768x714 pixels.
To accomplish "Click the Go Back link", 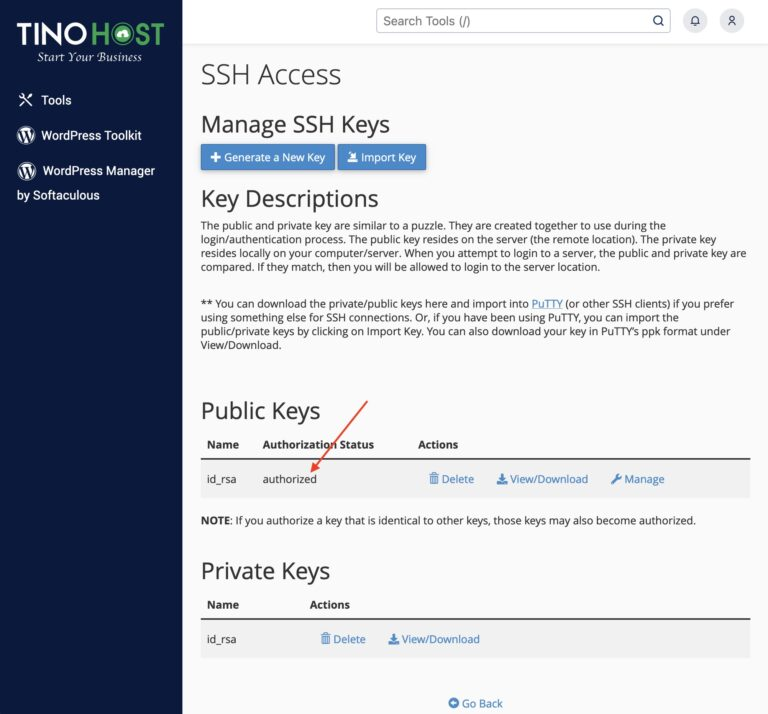I will click(x=476, y=703).
